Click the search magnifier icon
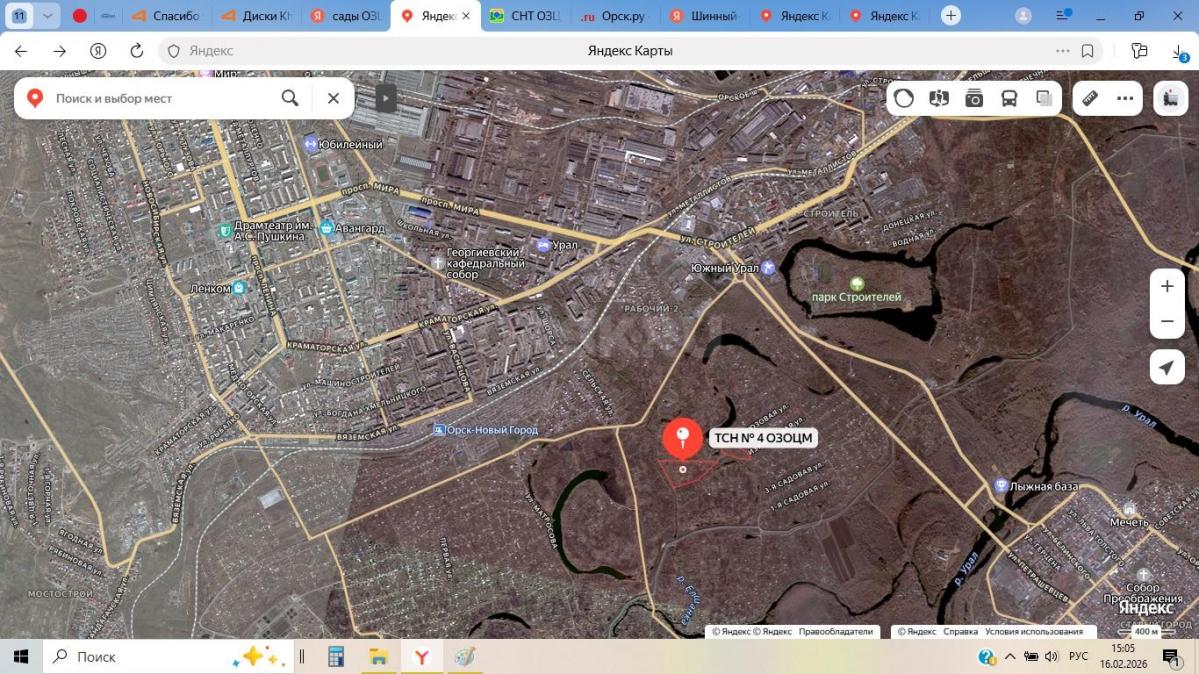 click(x=290, y=98)
